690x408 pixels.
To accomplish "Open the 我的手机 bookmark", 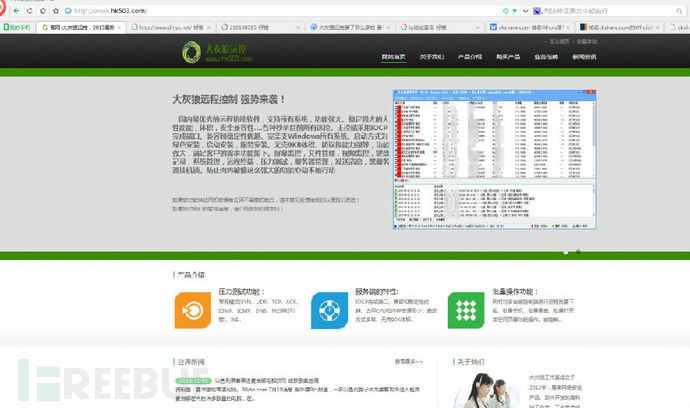I will pos(17,27).
